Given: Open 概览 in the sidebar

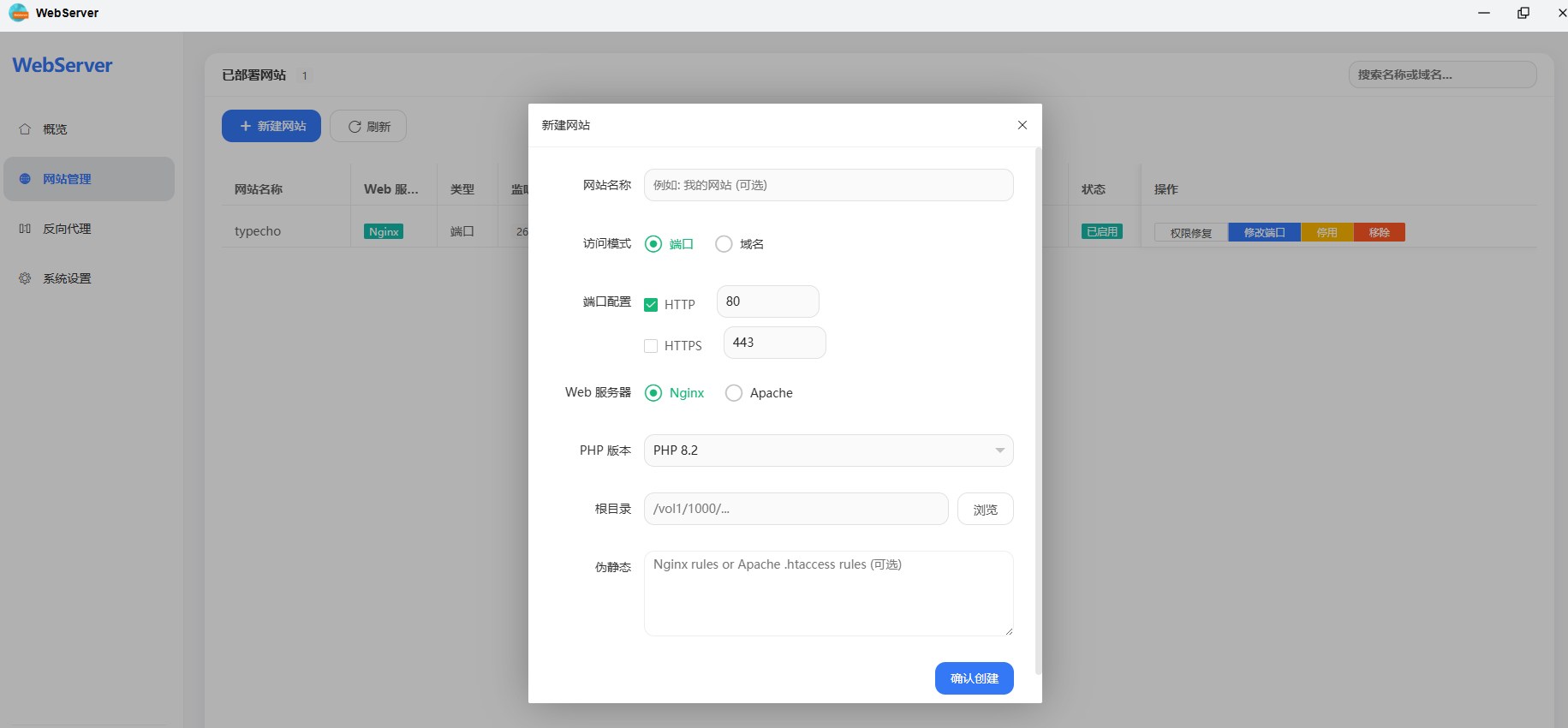Looking at the screenshot, I should click(x=89, y=129).
